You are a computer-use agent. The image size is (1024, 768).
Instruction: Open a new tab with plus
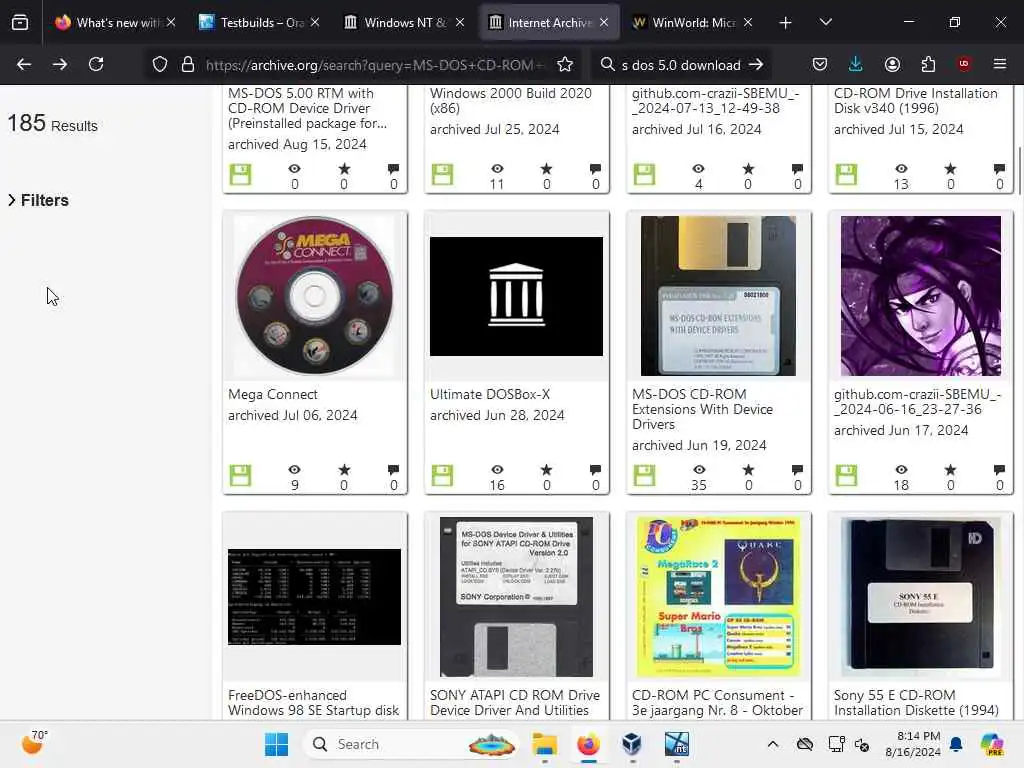pyautogui.click(x=786, y=23)
